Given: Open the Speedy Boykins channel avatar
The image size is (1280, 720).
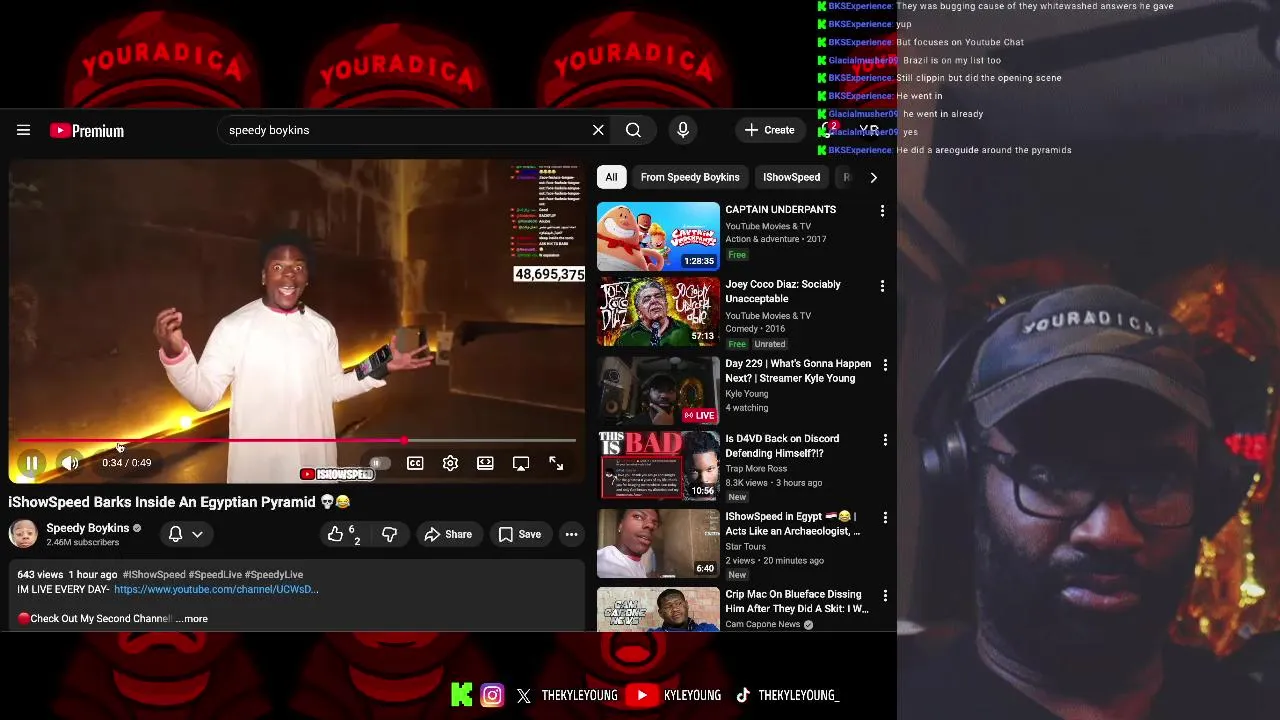Looking at the screenshot, I should pos(23,534).
